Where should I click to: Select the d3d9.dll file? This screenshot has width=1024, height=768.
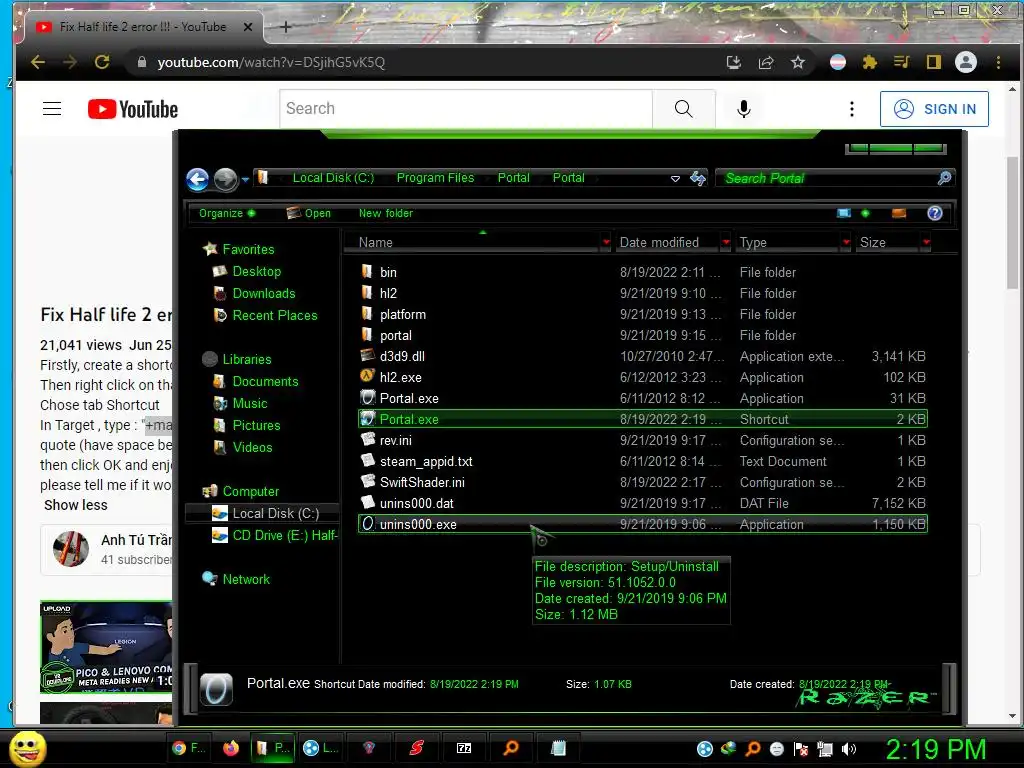[402, 356]
